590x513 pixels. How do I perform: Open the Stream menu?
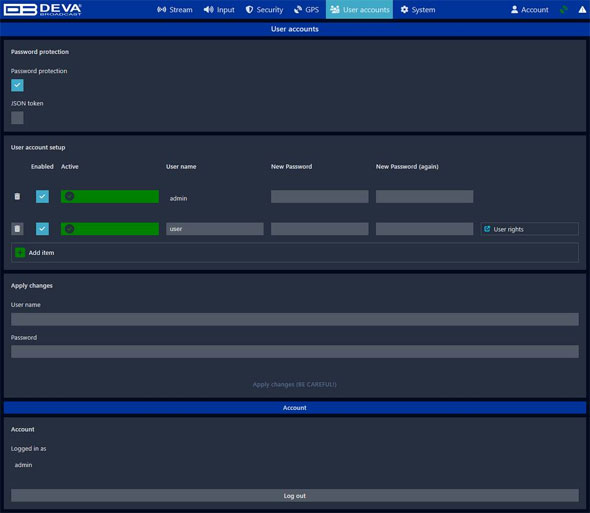coord(175,10)
